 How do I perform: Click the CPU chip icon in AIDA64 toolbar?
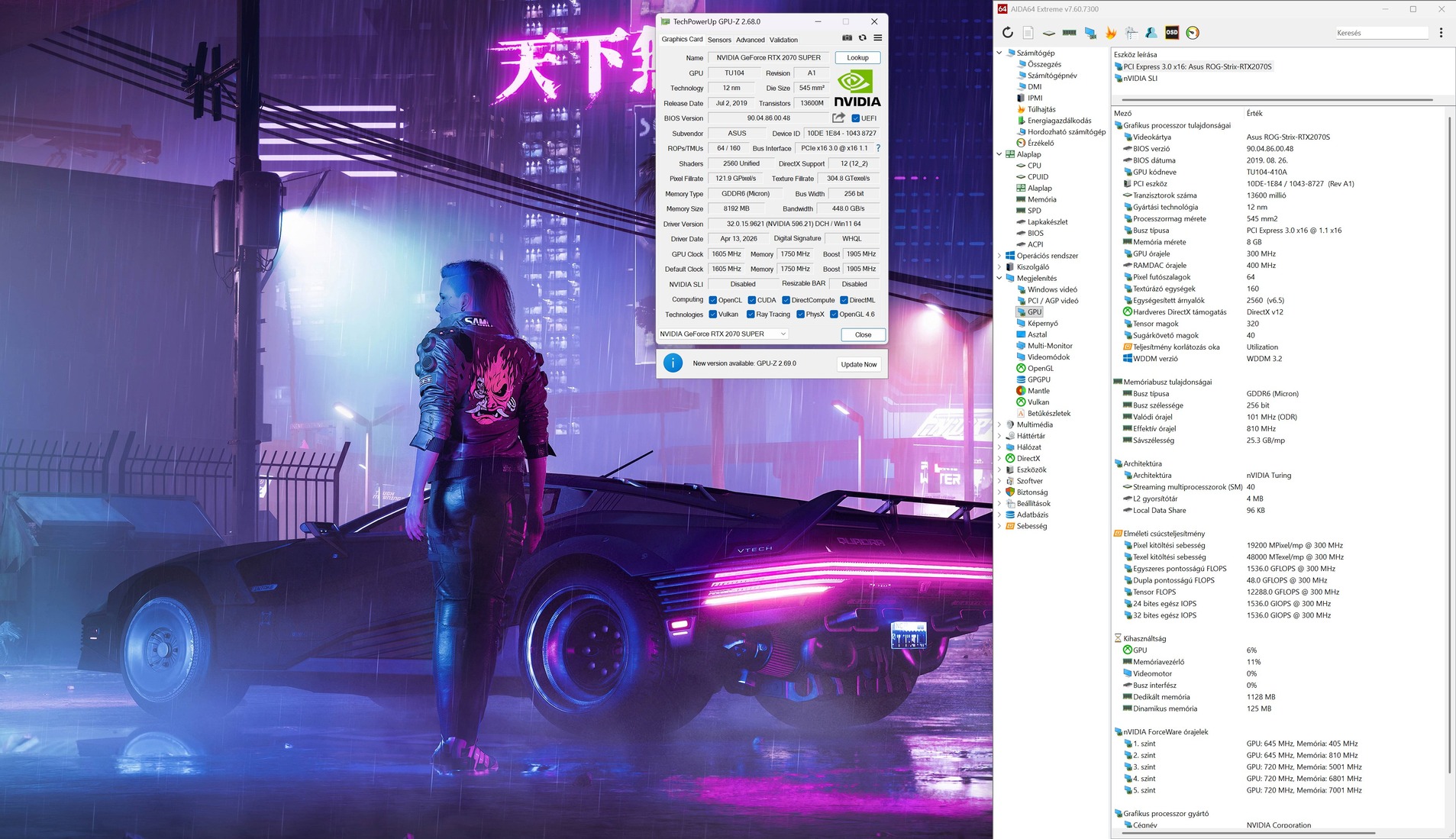coord(1049,33)
